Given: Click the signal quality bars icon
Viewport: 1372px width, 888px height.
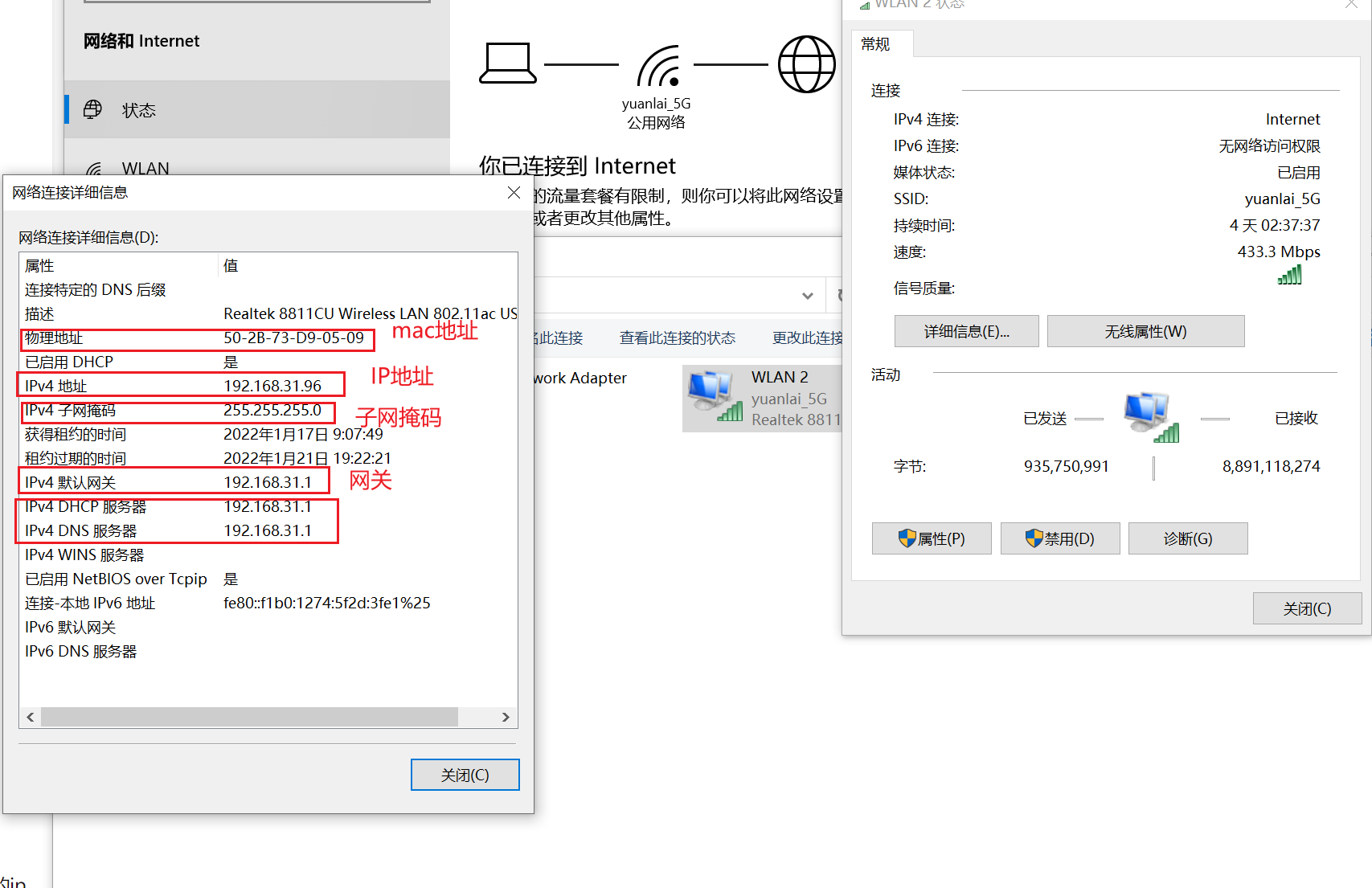Looking at the screenshot, I should tap(1290, 275).
